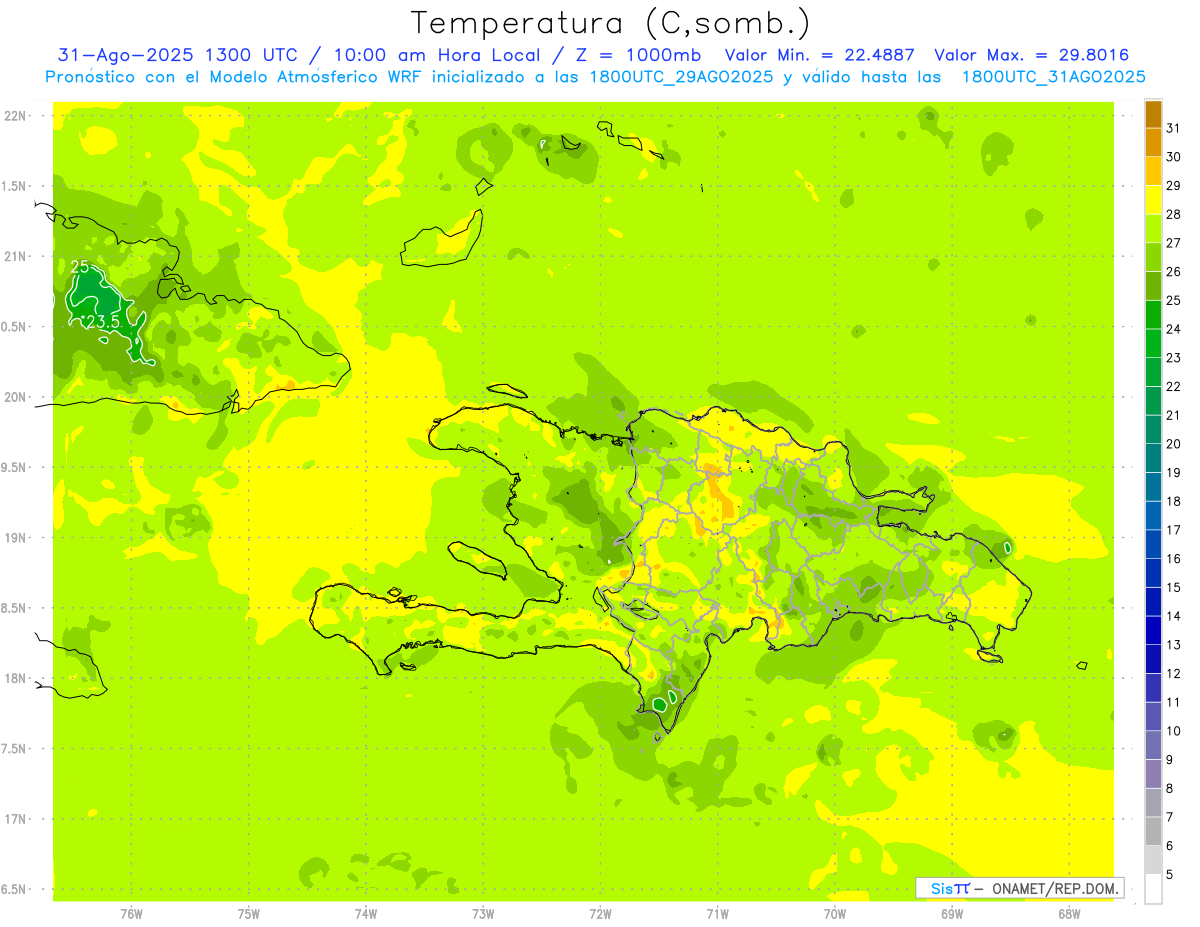Click the '74W' longitude label
The image size is (1200, 927).
coord(366,913)
